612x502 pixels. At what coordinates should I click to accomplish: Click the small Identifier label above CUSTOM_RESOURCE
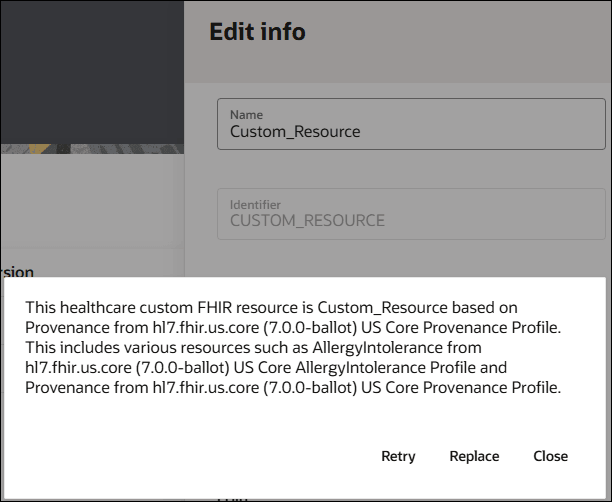coord(255,204)
